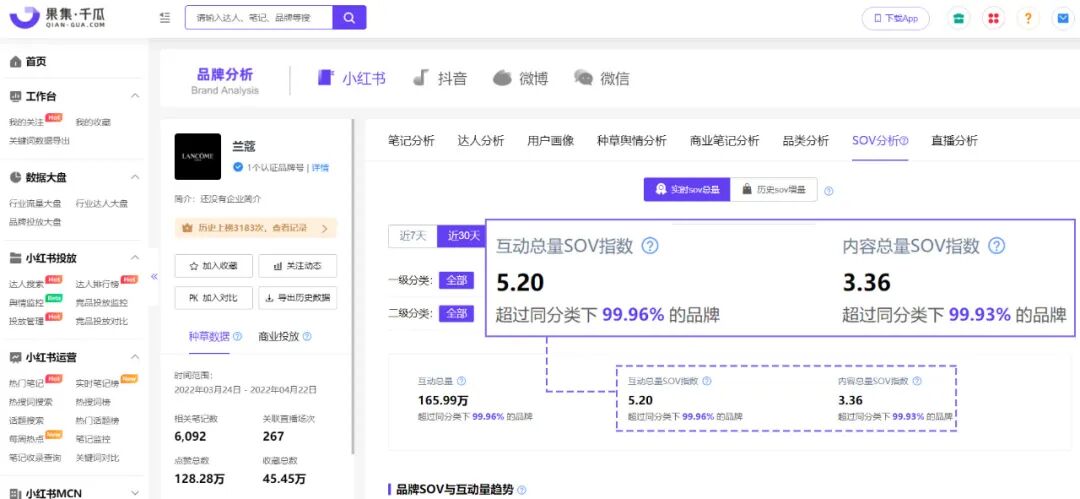Open 行业流量大盘 in the sidebar
Image resolution: width=1080 pixels, height=499 pixels.
tap(35, 204)
